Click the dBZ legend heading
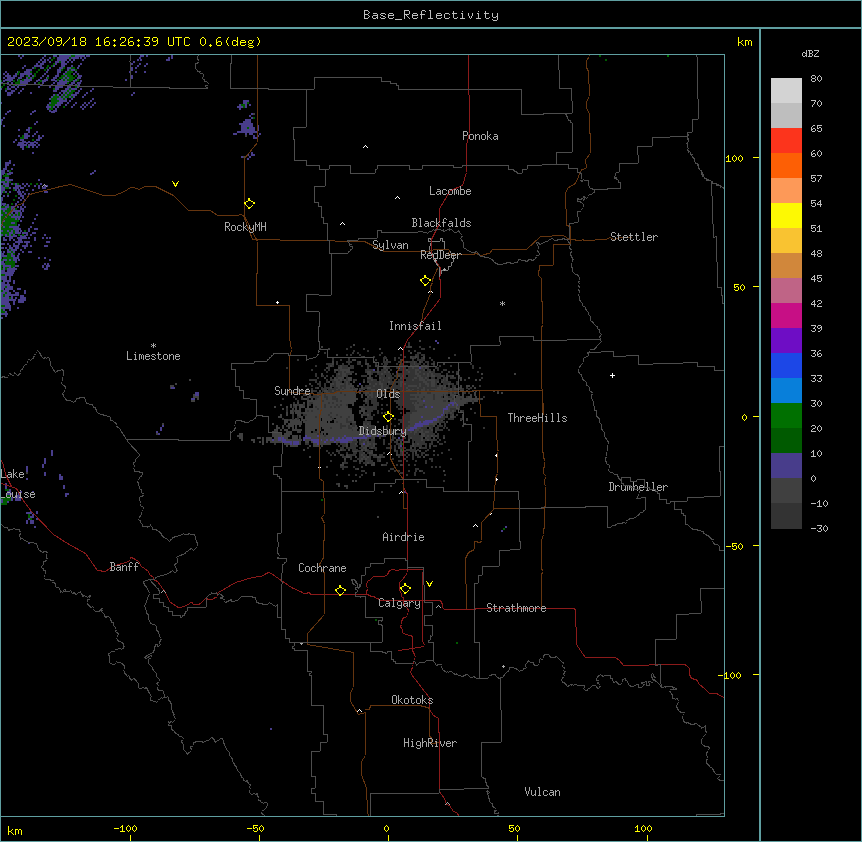Image resolution: width=862 pixels, height=842 pixels. click(810, 54)
